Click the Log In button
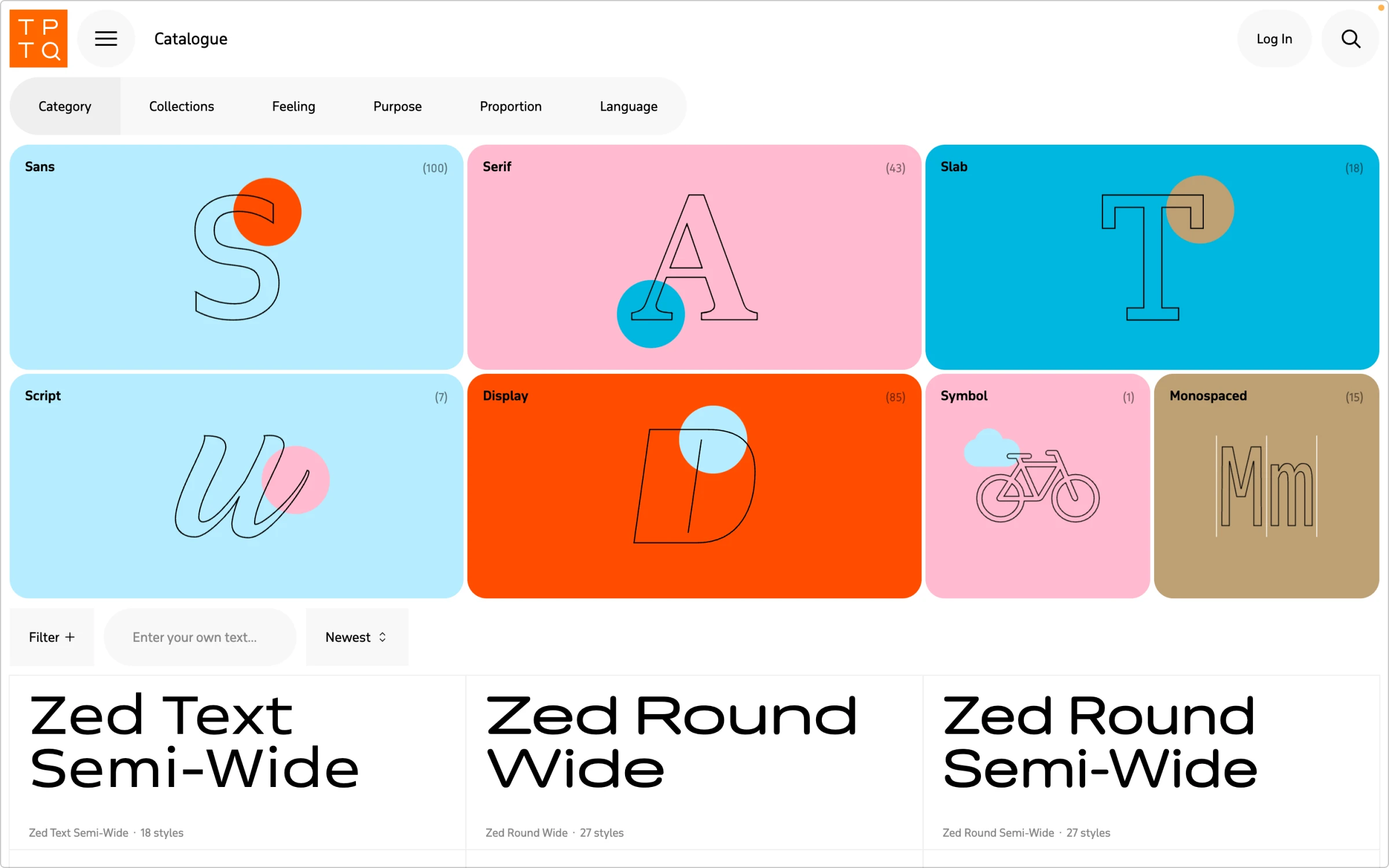1389x868 pixels. [x=1274, y=39]
